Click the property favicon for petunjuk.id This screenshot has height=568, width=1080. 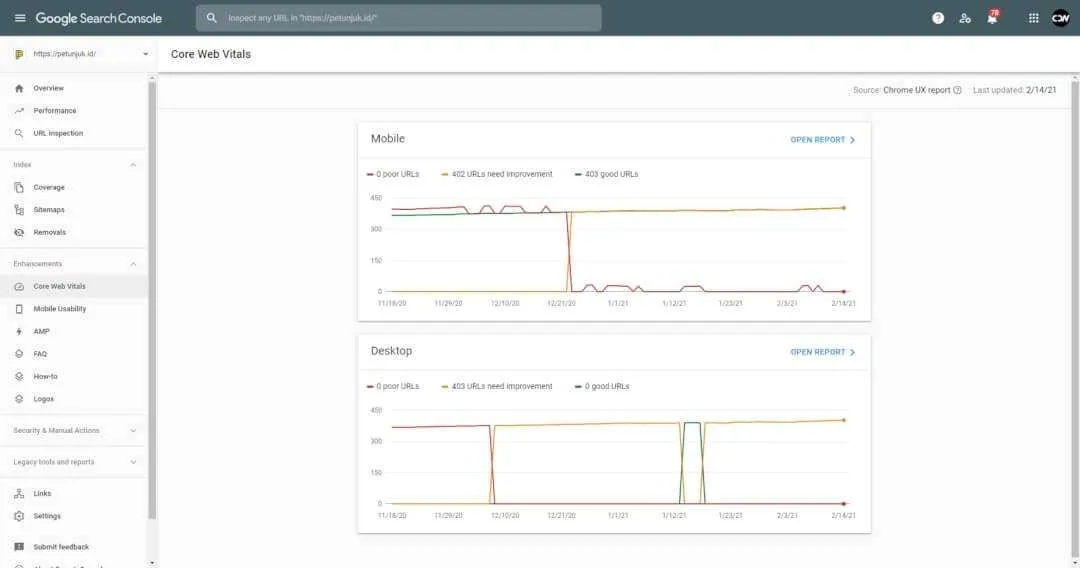(x=19, y=54)
